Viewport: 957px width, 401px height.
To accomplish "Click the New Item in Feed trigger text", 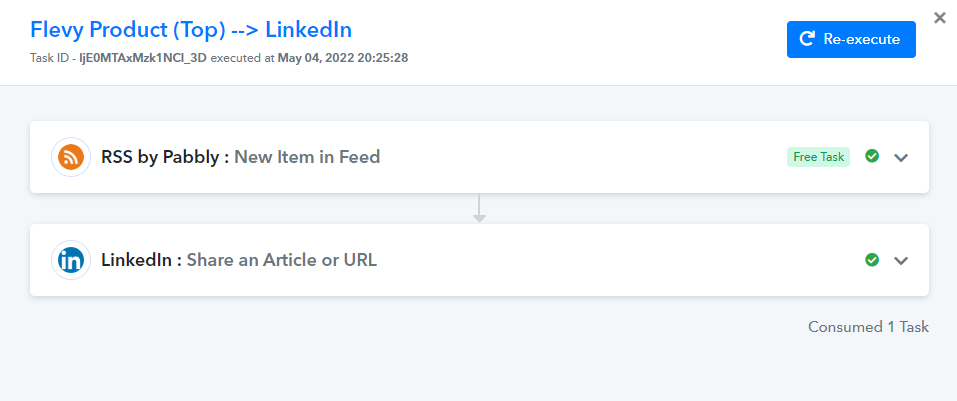I will click(308, 157).
